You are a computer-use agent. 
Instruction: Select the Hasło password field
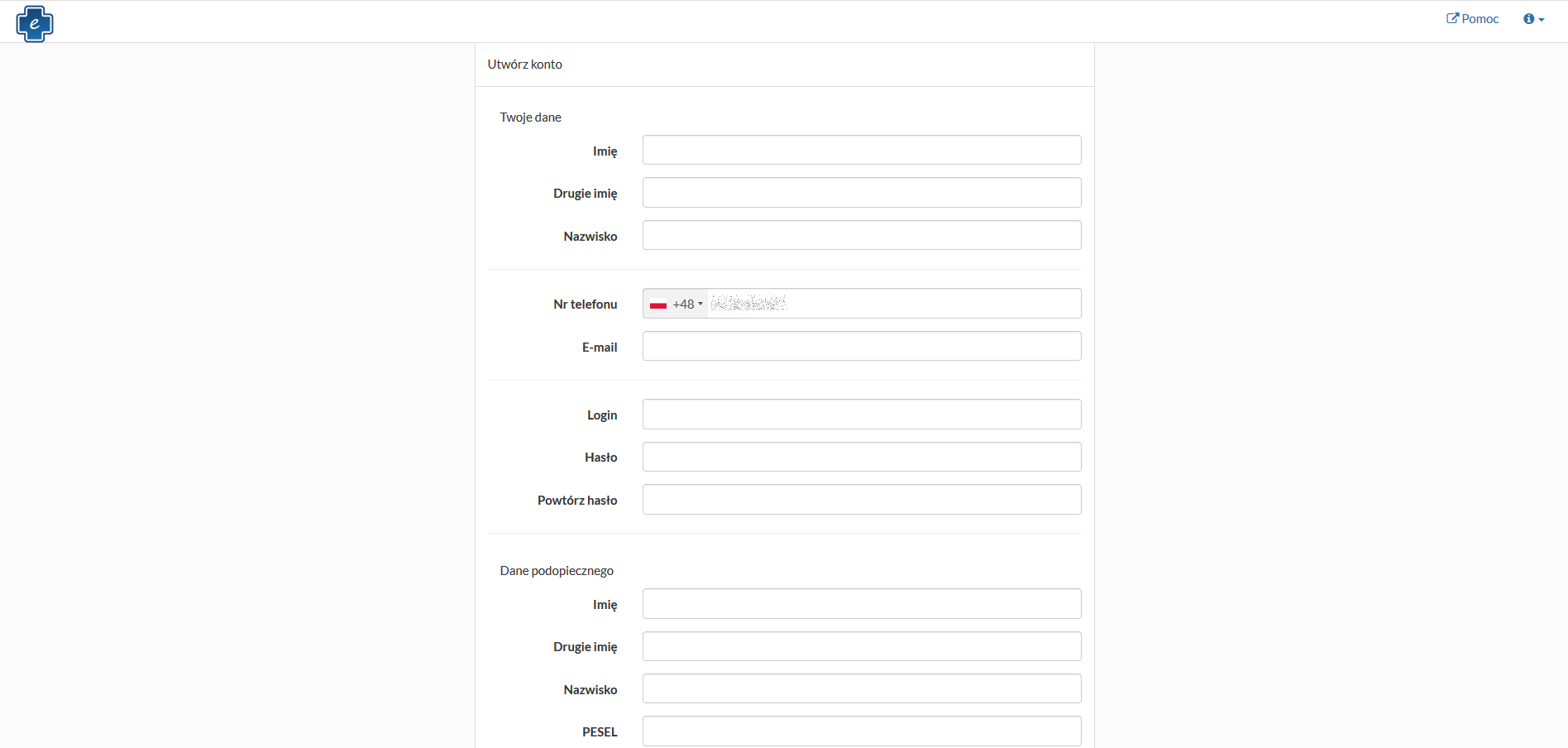click(x=861, y=457)
